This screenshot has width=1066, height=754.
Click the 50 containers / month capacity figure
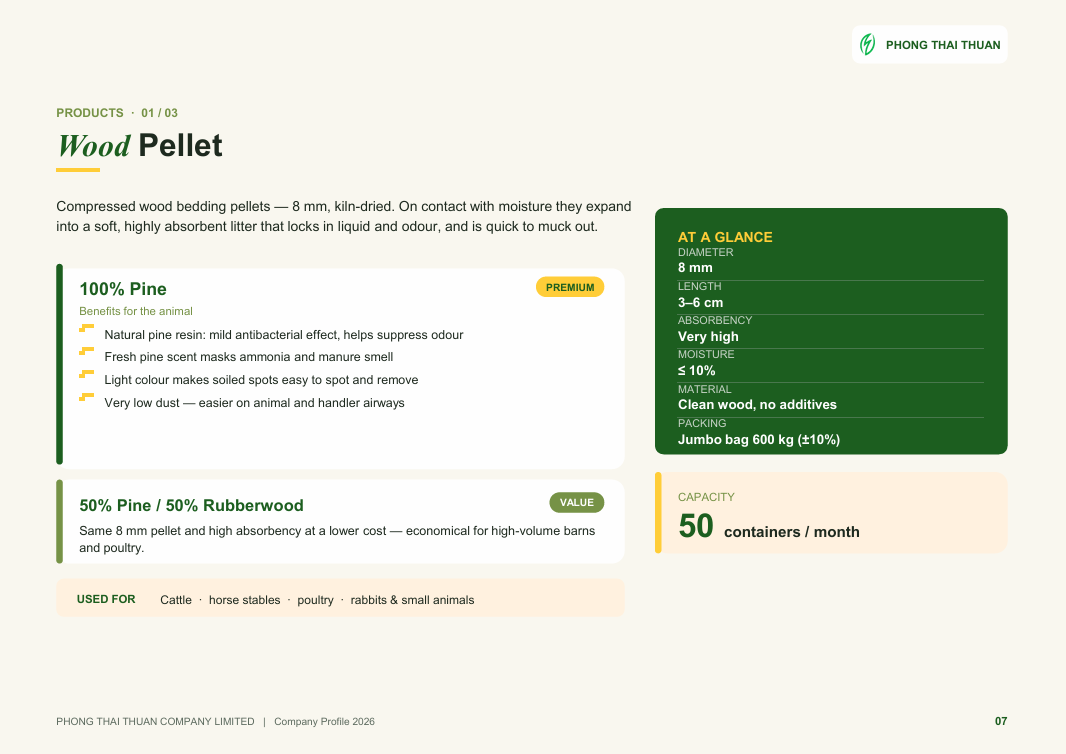click(x=769, y=526)
